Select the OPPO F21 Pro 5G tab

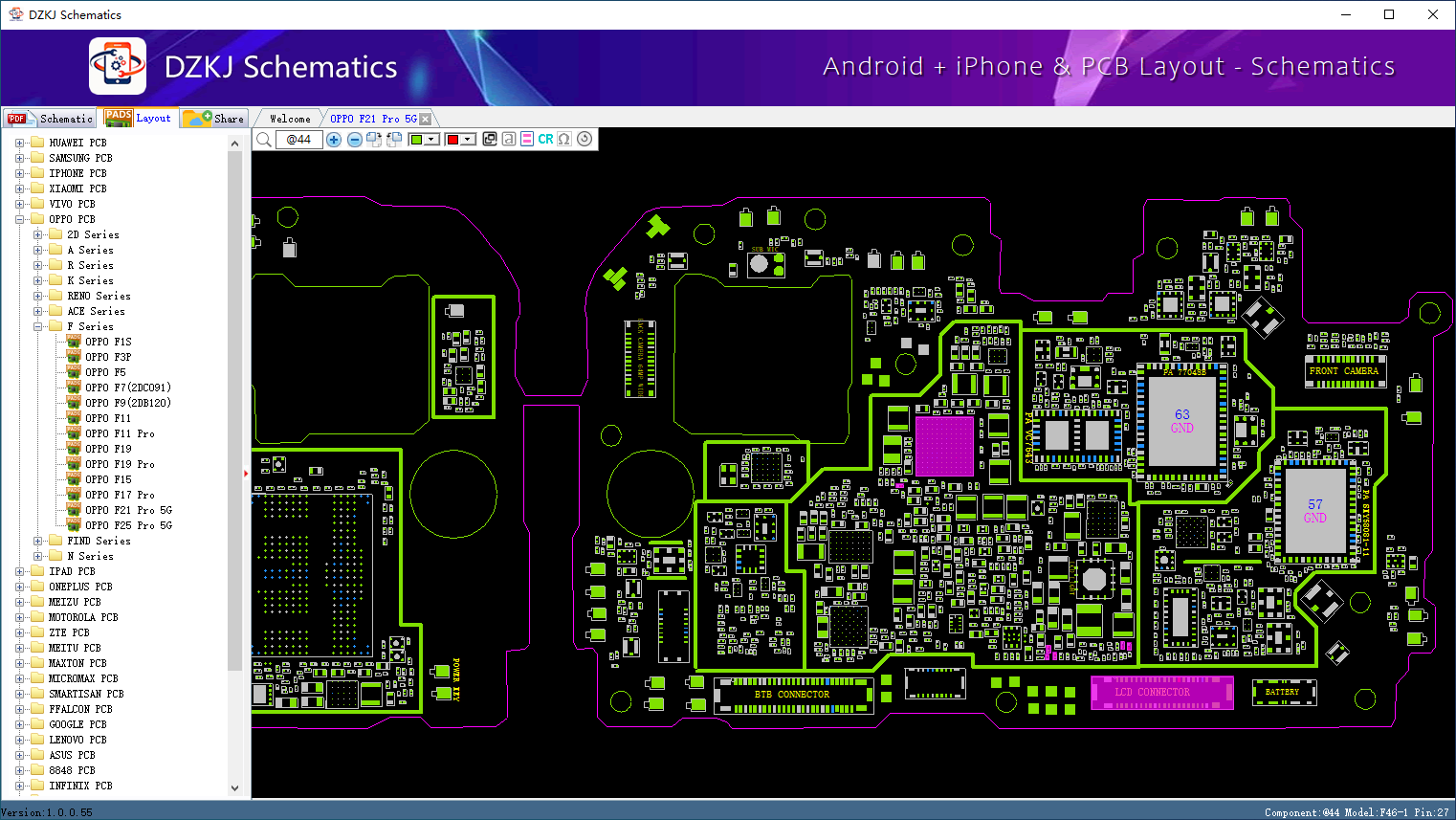pyautogui.click(x=373, y=119)
